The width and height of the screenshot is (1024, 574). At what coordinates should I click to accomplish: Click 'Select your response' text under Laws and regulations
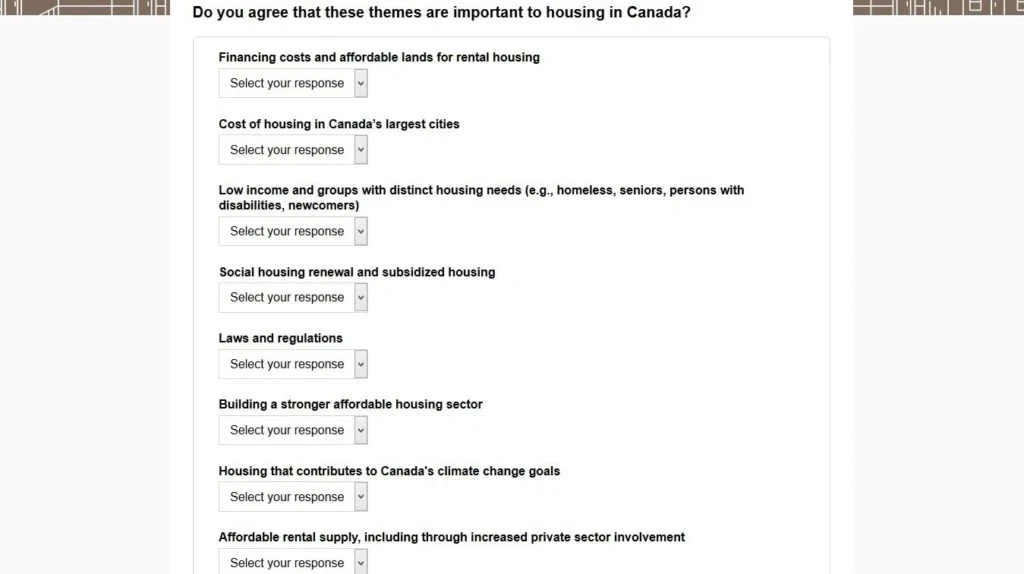pos(286,364)
